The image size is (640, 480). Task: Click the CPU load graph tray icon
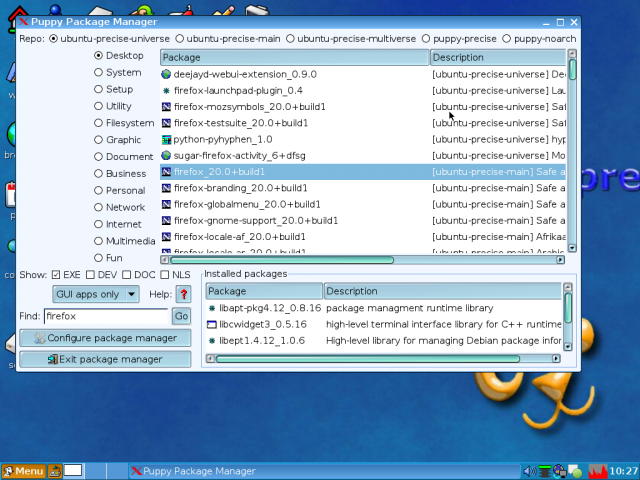coord(598,471)
